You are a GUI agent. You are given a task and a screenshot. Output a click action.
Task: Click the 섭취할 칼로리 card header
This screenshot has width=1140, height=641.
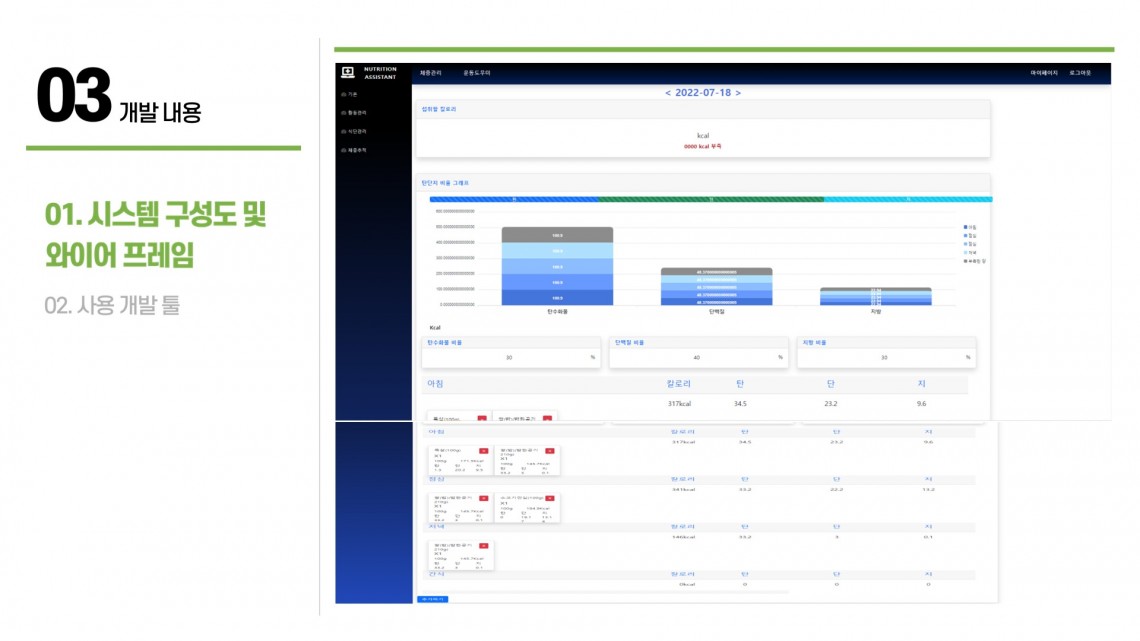click(702, 109)
